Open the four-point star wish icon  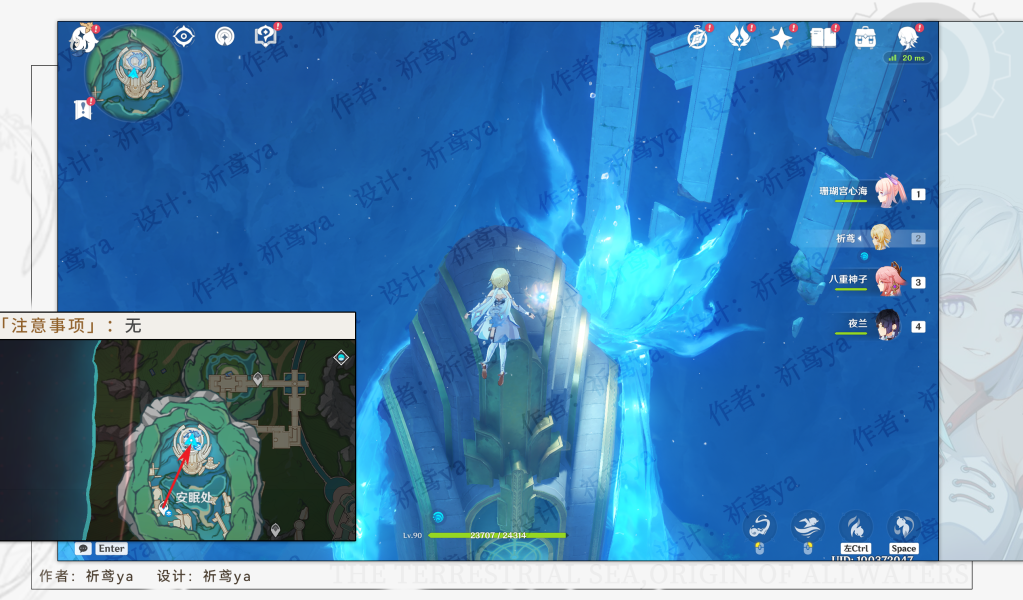781,38
